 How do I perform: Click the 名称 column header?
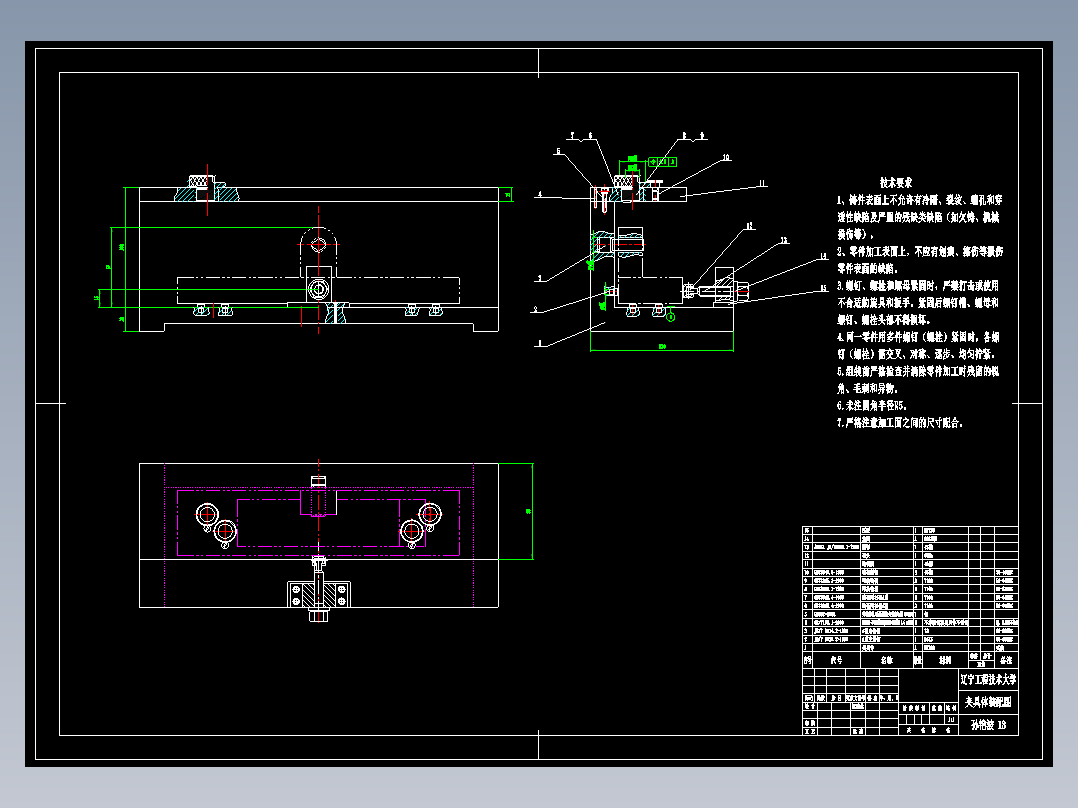887,660
